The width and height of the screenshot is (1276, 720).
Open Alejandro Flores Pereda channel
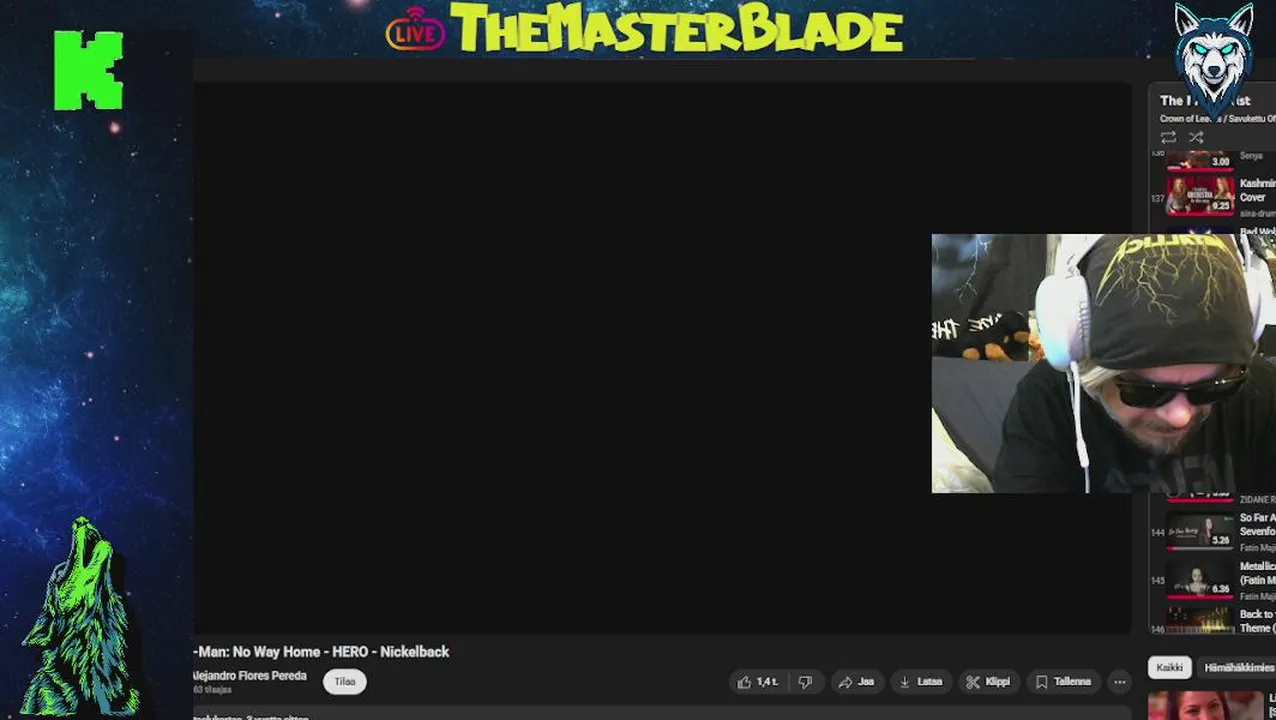pos(249,676)
